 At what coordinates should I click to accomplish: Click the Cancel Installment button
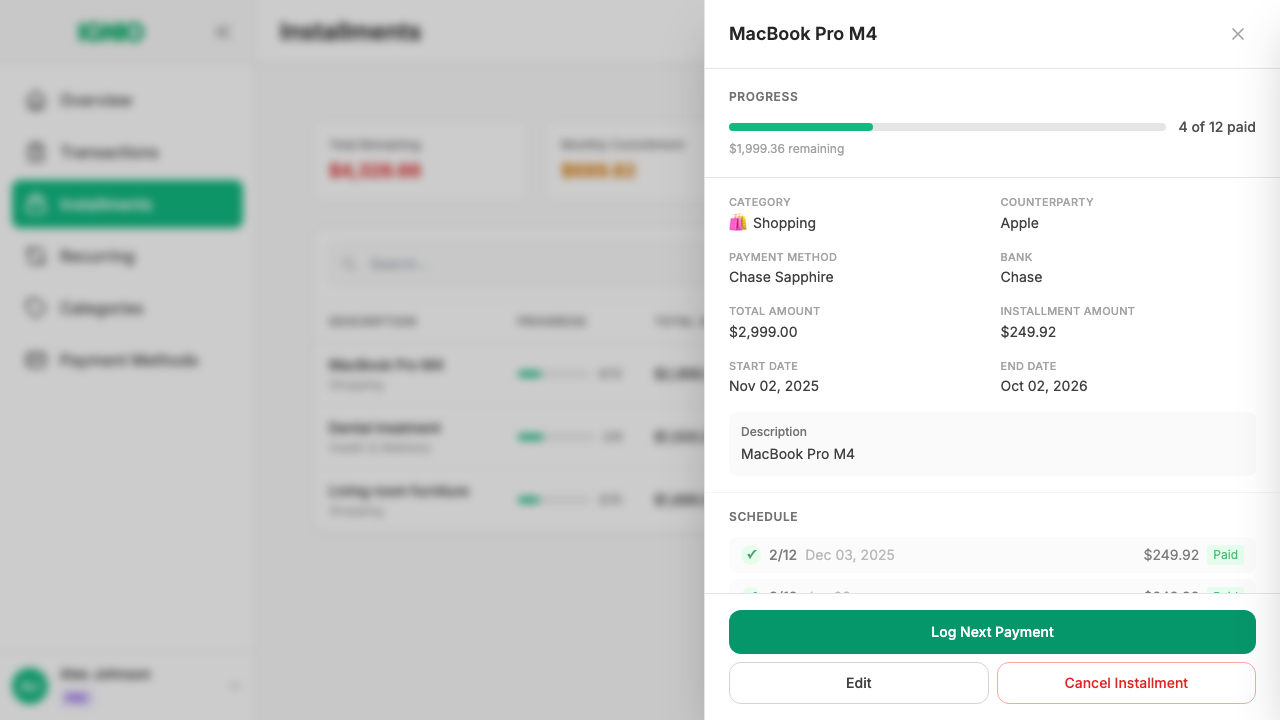click(1126, 683)
